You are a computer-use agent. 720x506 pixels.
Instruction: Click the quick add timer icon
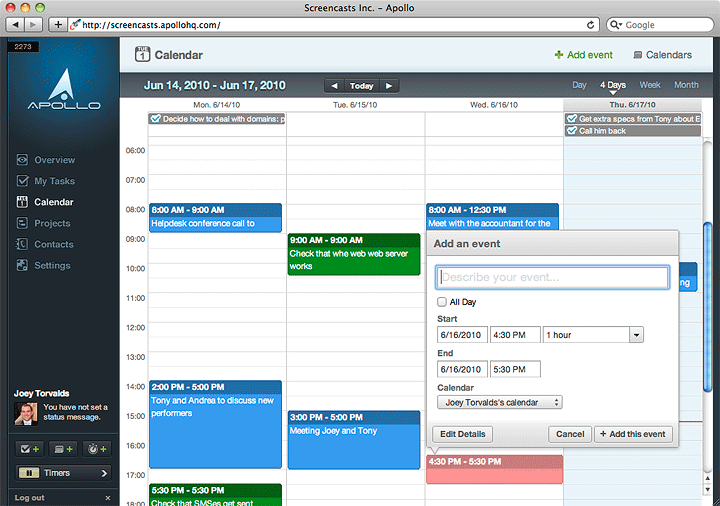pyautogui.click(x=97, y=449)
